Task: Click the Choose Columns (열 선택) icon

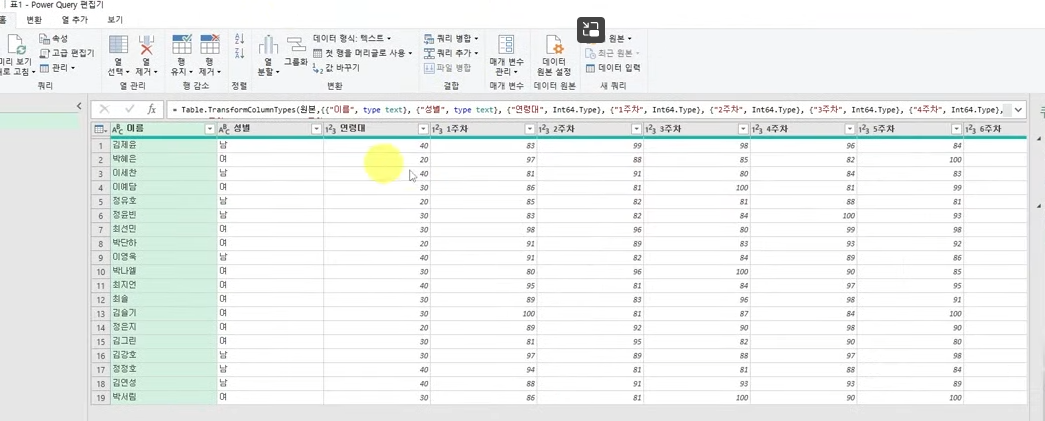Action: coord(119,45)
